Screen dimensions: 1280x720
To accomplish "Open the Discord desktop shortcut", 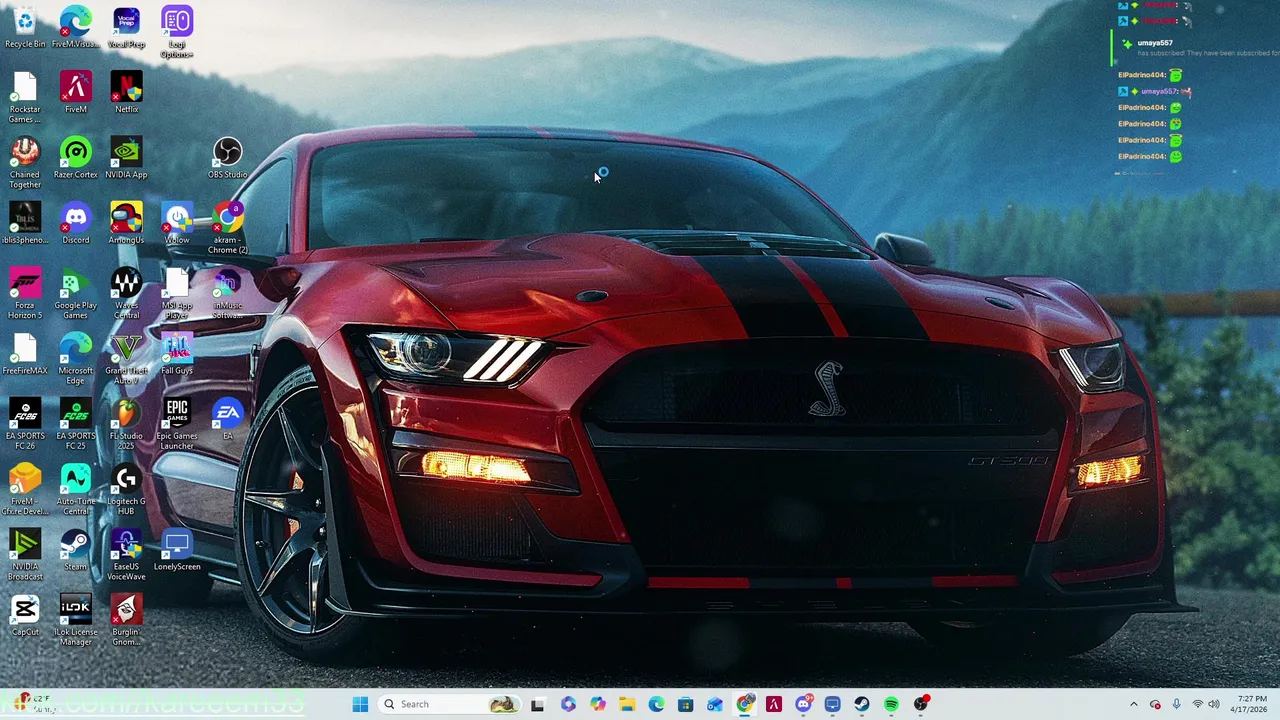I will click(75, 223).
